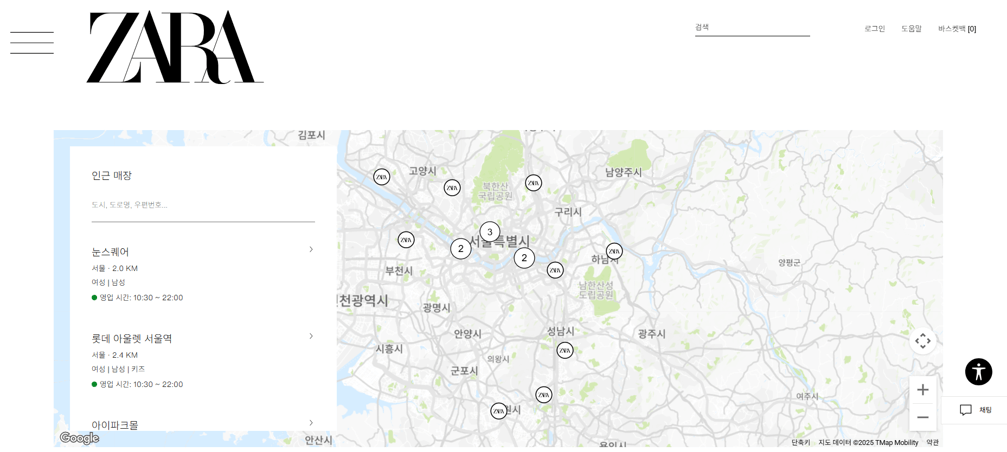Click the cluster marker labeled 3
Screen dimensions: 1007x452
(x=489, y=232)
